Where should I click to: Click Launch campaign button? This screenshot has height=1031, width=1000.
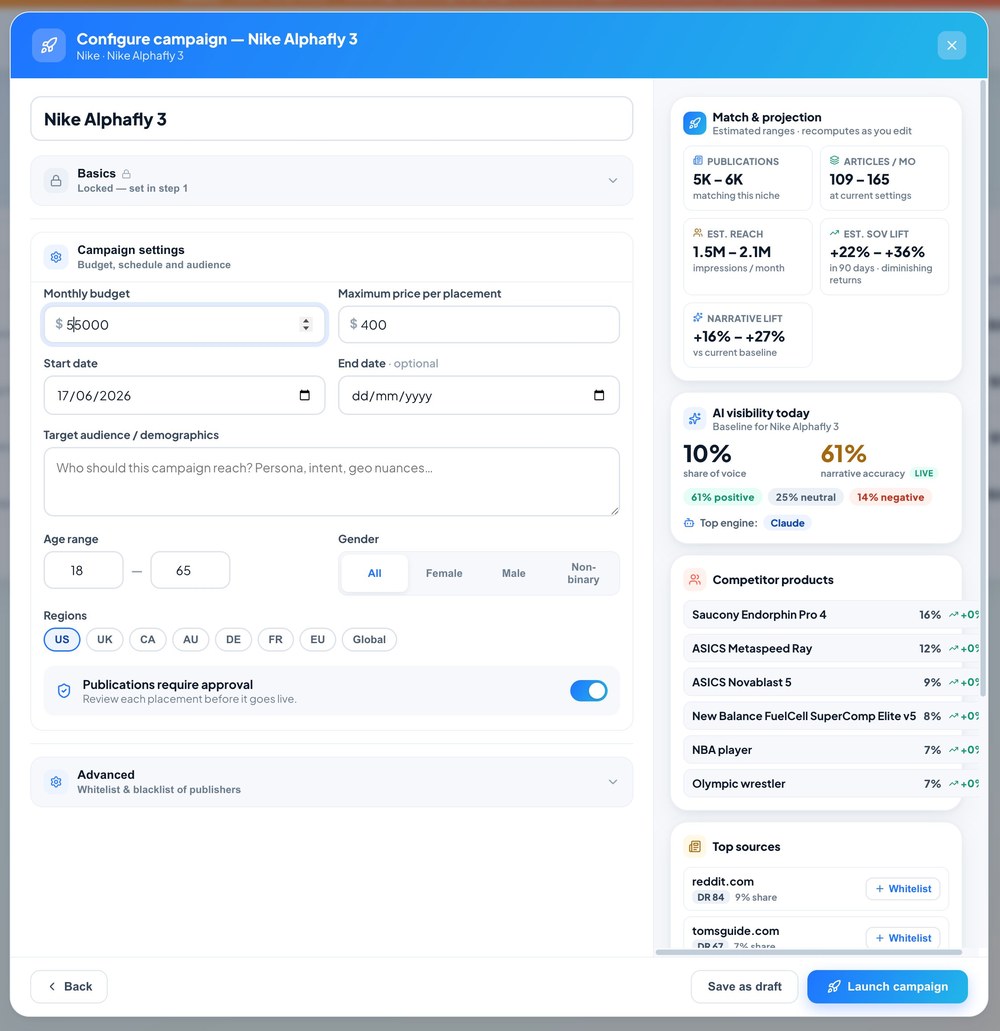tap(888, 986)
